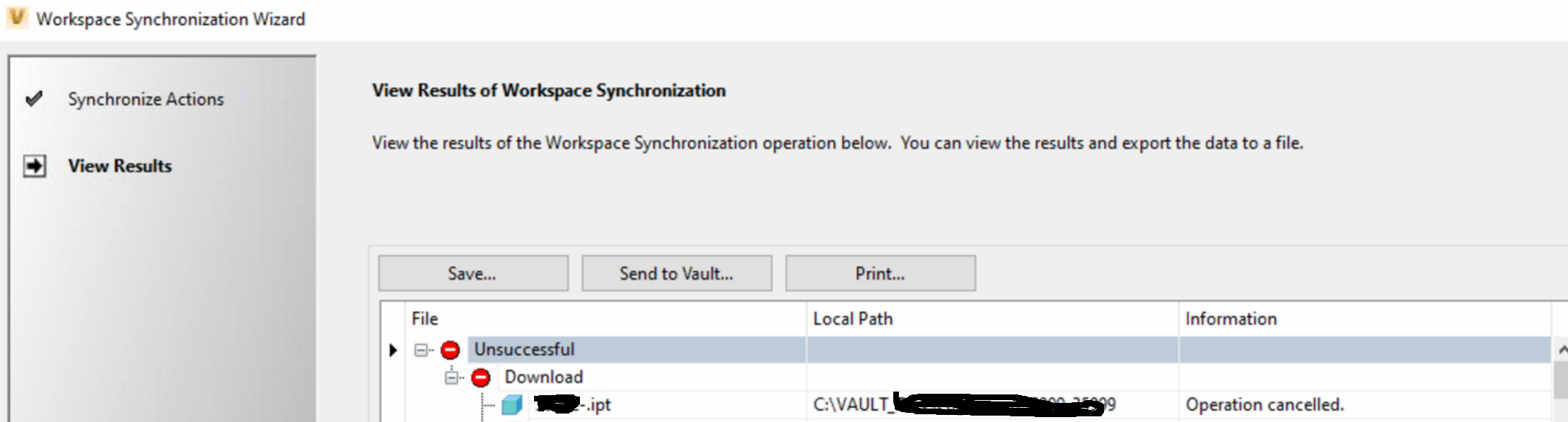The width and height of the screenshot is (1568, 422).
Task: Click the Operation cancelled information cell
Action: pos(1265,405)
